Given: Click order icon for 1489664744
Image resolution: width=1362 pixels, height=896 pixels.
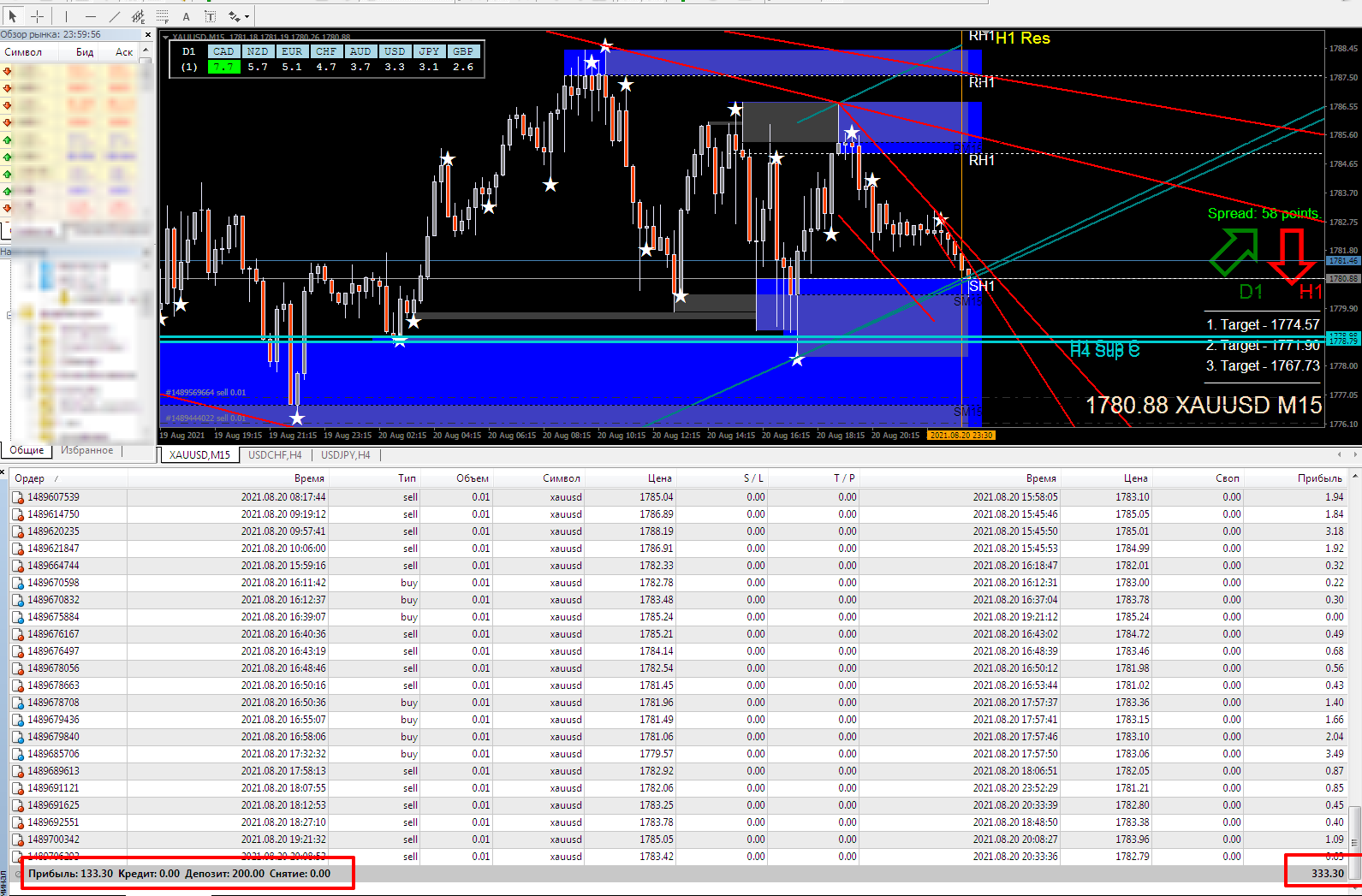Looking at the screenshot, I should 18,566.
